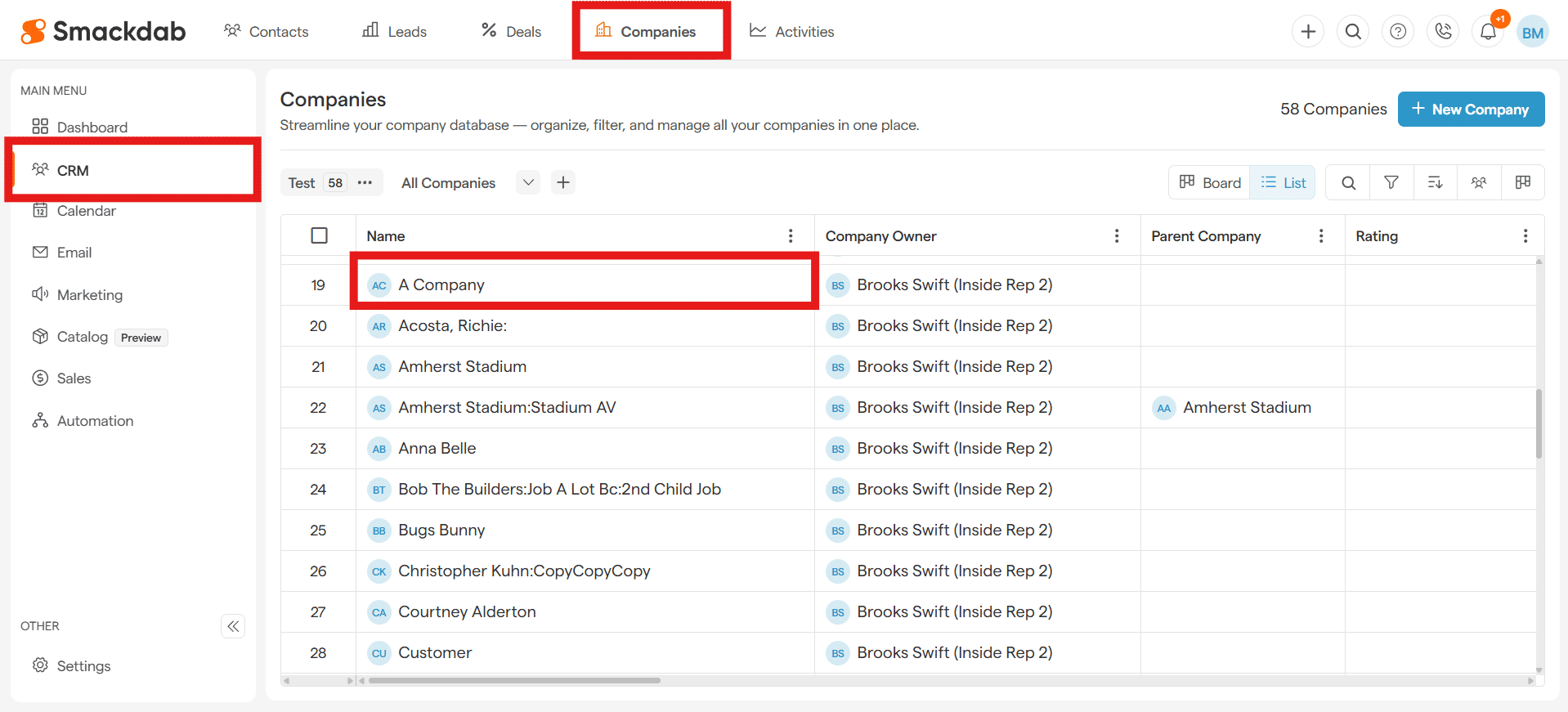Viewport: 1568px width, 712px height.
Task: Open the Amherst Stadium company link
Action: [x=462, y=367]
